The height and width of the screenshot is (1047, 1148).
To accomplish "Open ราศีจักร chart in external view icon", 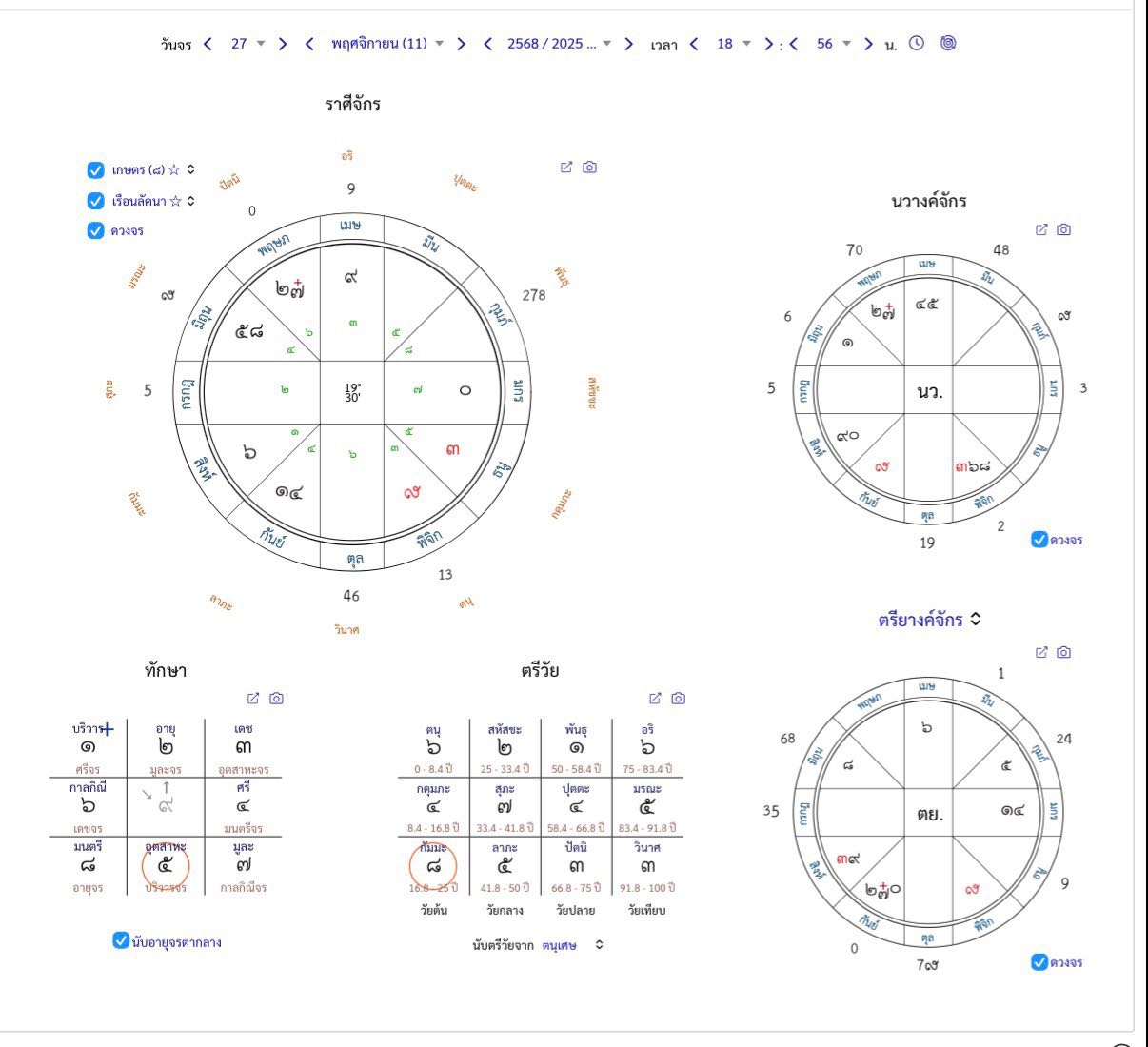I will [566, 167].
